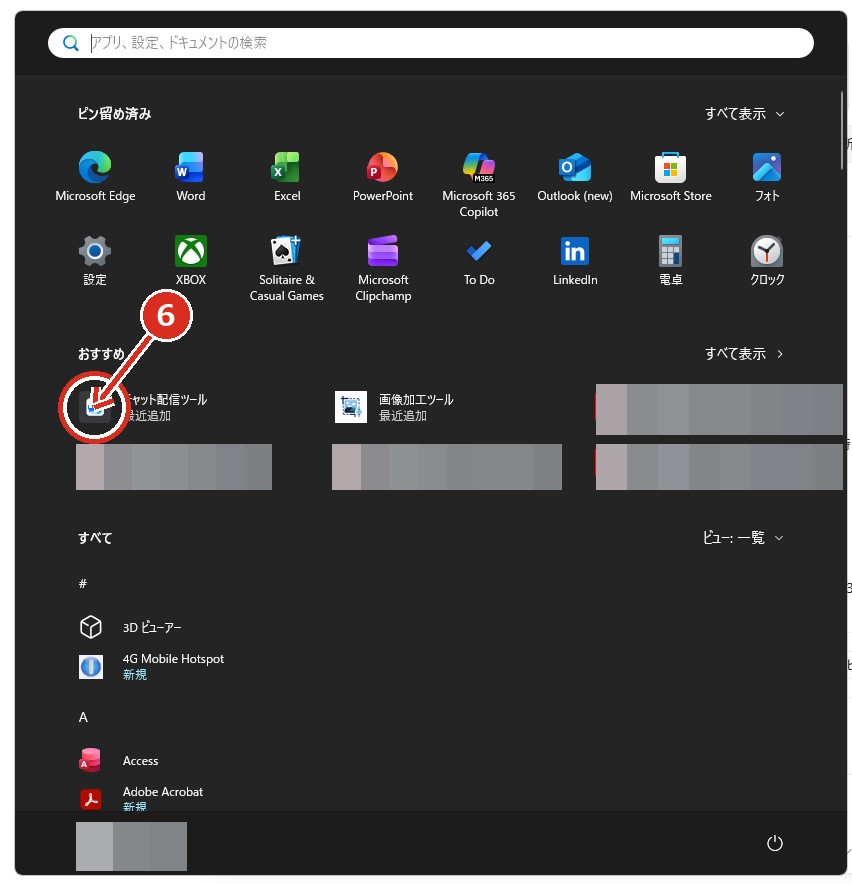Click the Start menu vertical scrollbar

pyautogui.click(x=841, y=130)
